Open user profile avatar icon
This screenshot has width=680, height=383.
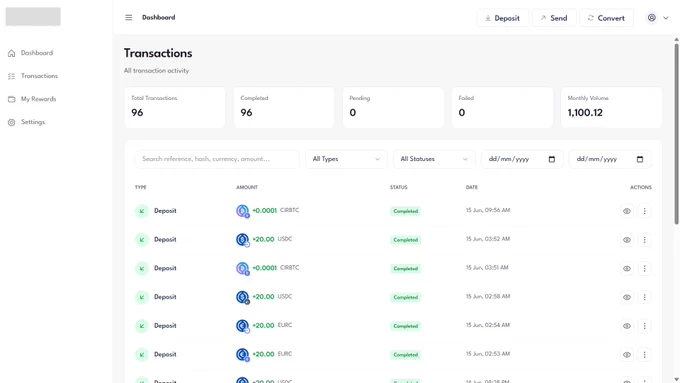(x=651, y=18)
